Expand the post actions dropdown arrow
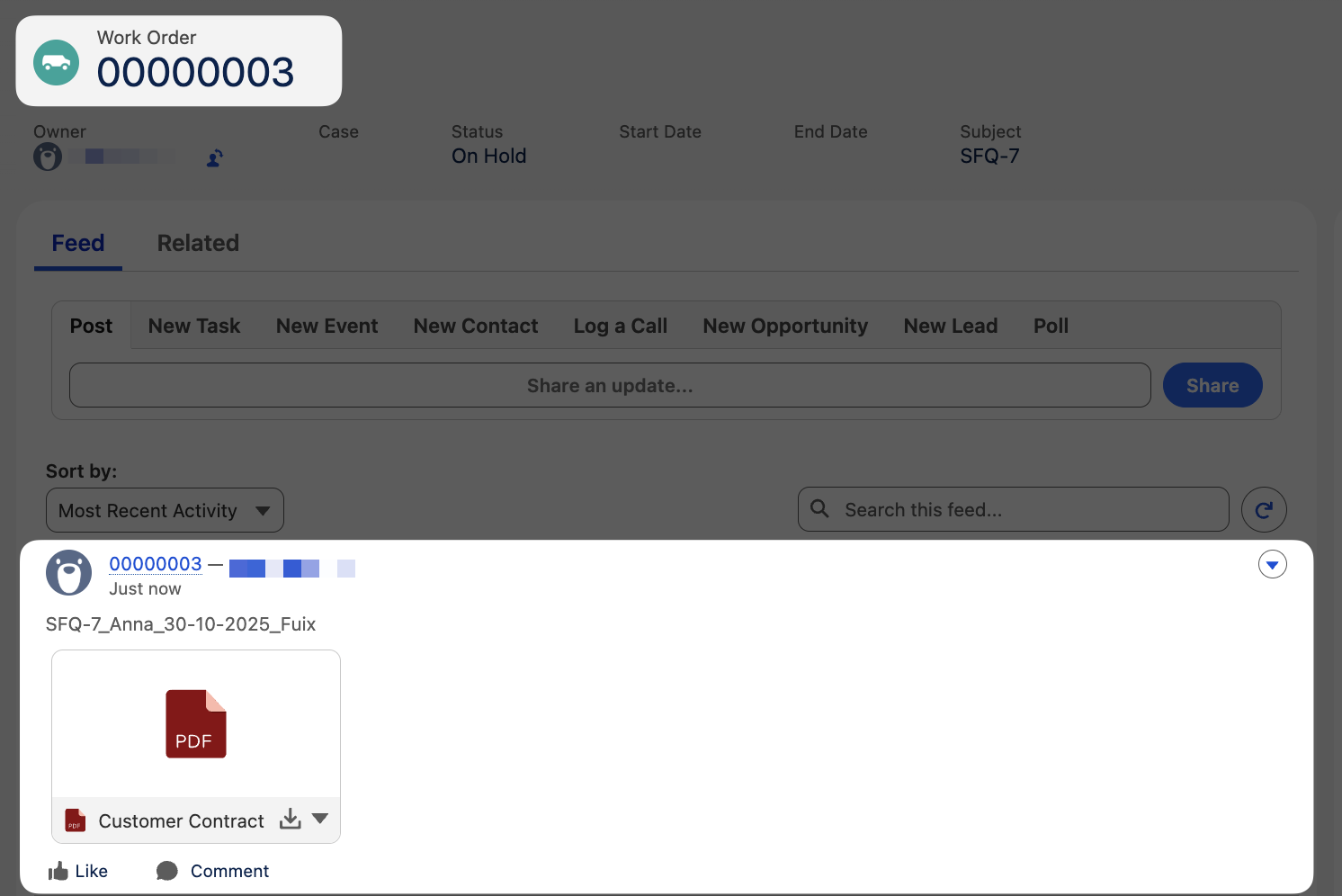Viewport: 1342px width, 896px height. tap(1272, 565)
